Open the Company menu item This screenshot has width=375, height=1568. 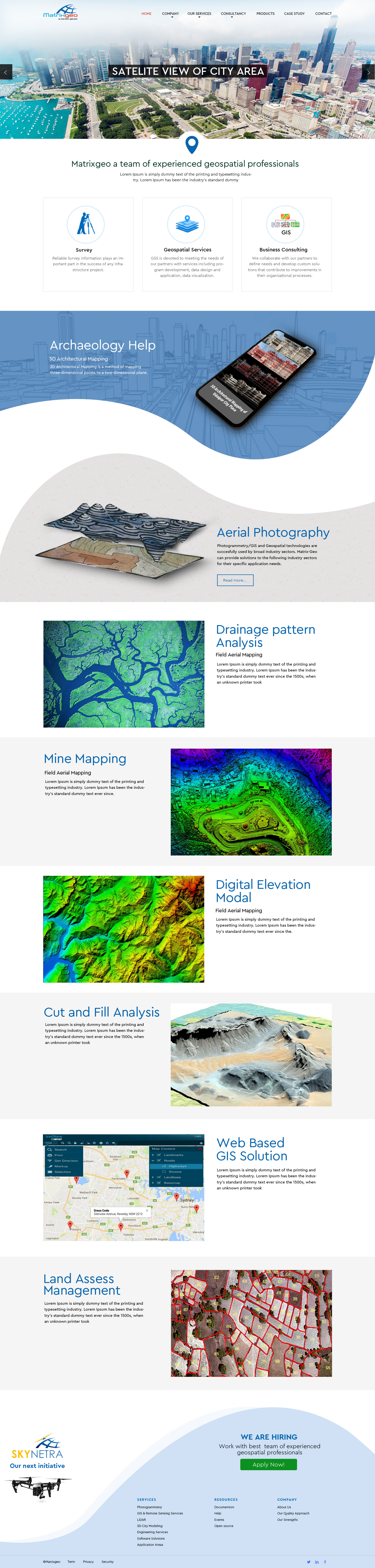click(170, 13)
